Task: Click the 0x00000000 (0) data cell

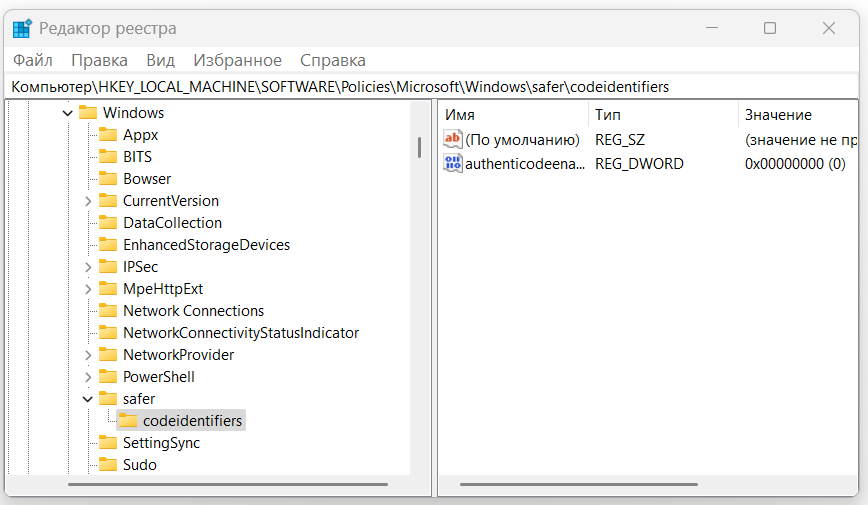Action: click(x=795, y=164)
